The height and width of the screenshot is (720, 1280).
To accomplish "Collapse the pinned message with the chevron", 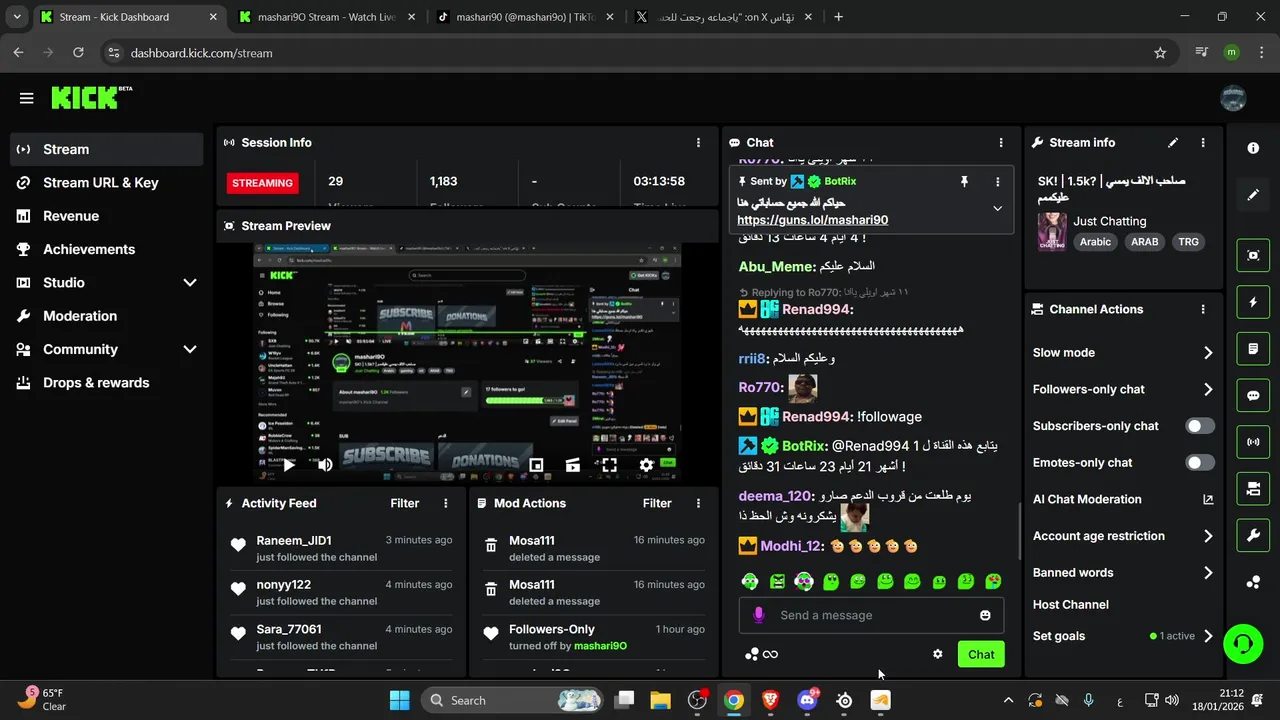I will pos(997,209).
